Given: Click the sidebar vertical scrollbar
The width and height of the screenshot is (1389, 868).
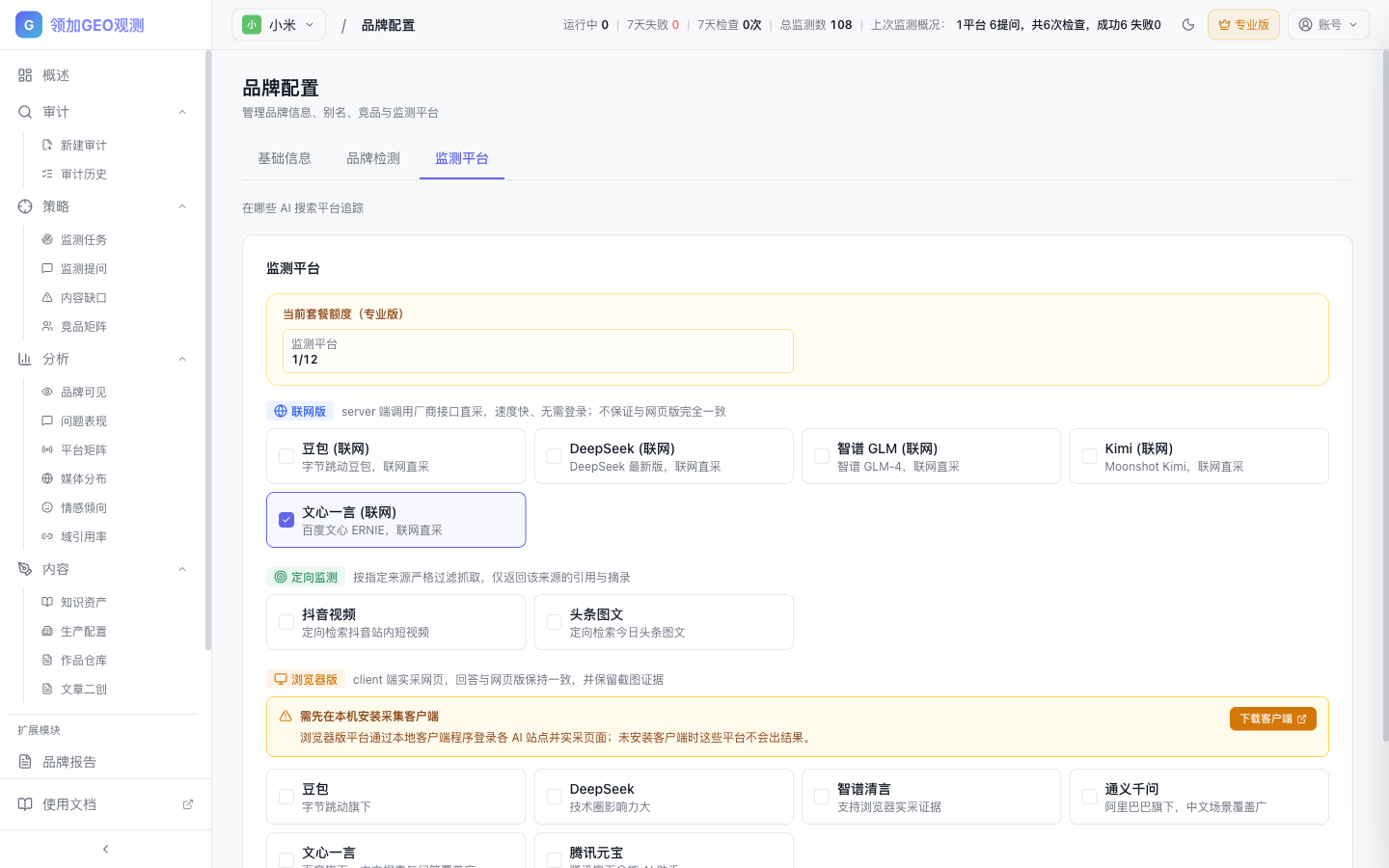Looking at the screenshot, I should (x=208, y=351).
